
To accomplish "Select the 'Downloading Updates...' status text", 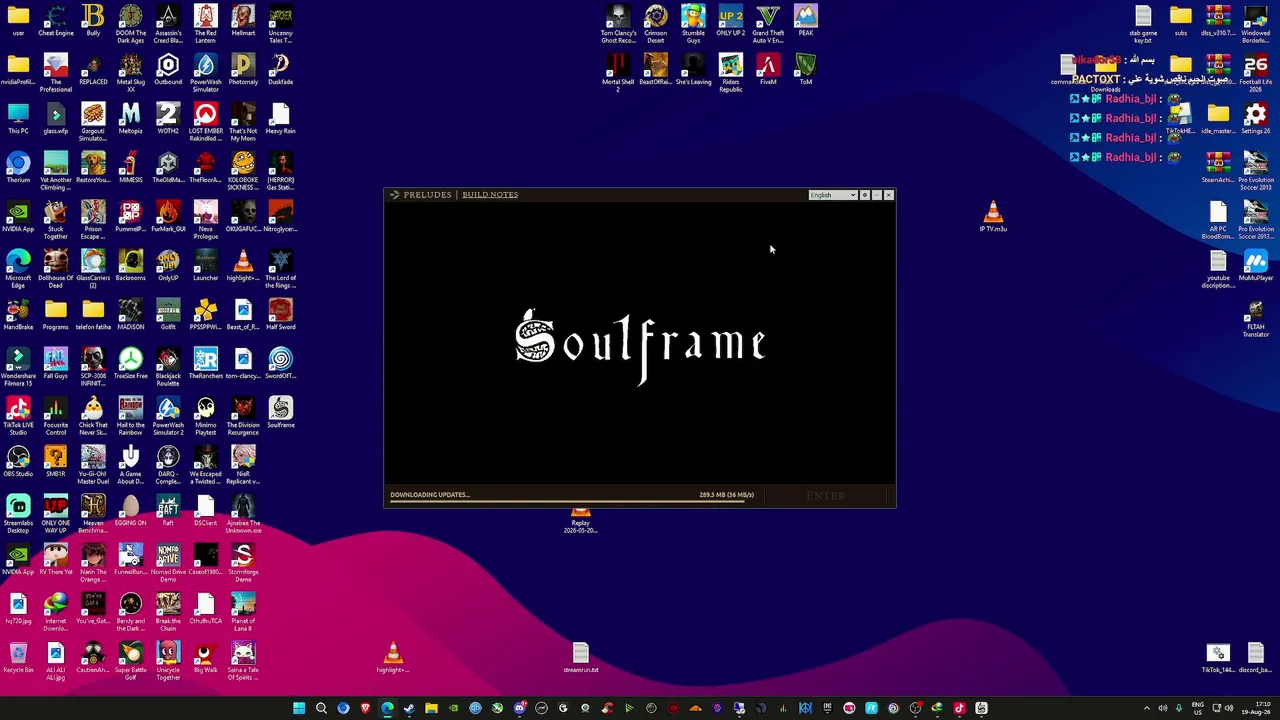I will tap(430, 494).
